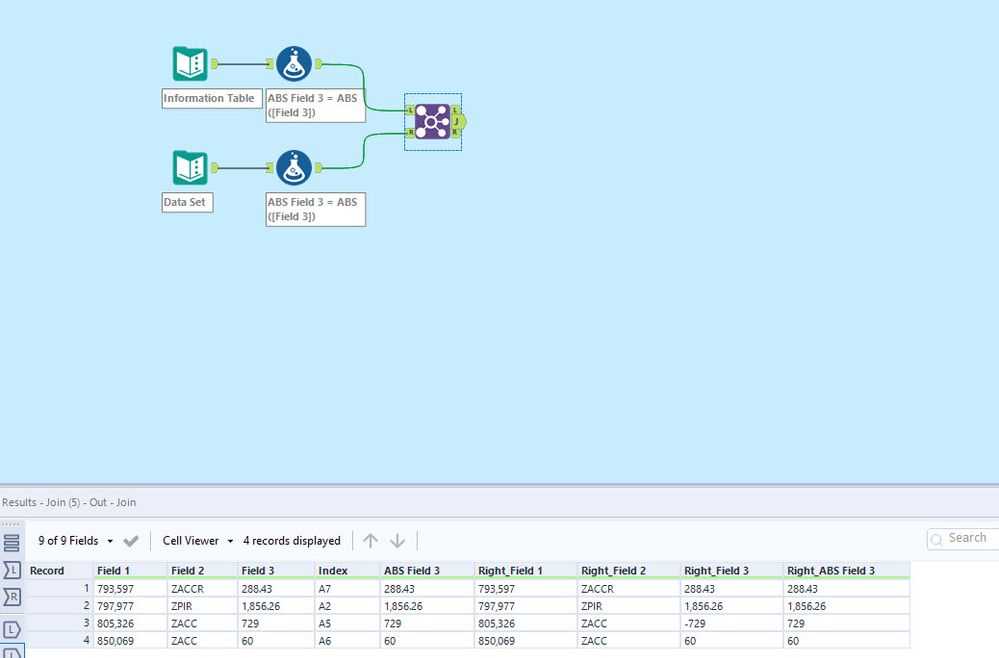The image size is (999, 658).
Task: Click output anchor of Formula after Information Table
Action: [319, 64]
